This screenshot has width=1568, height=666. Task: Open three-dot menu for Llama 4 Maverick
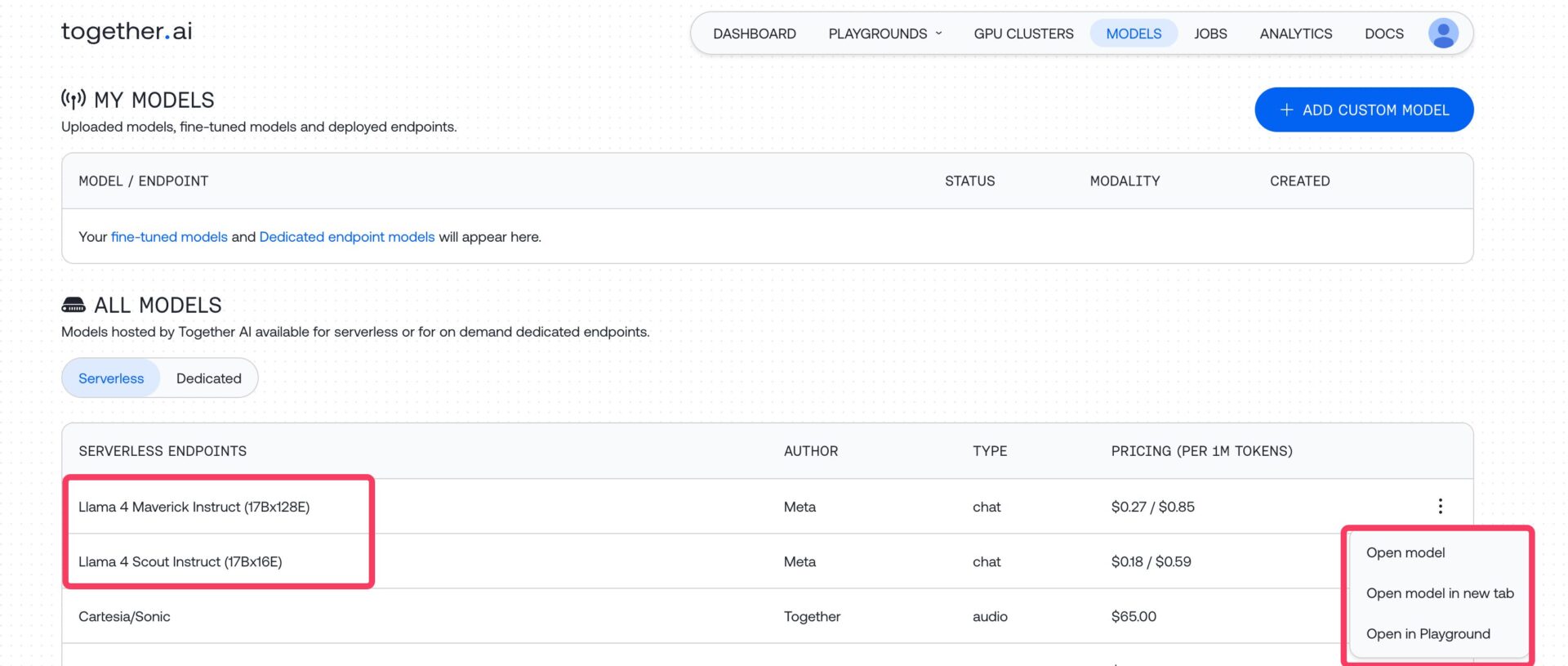(x=1440, y=507)
